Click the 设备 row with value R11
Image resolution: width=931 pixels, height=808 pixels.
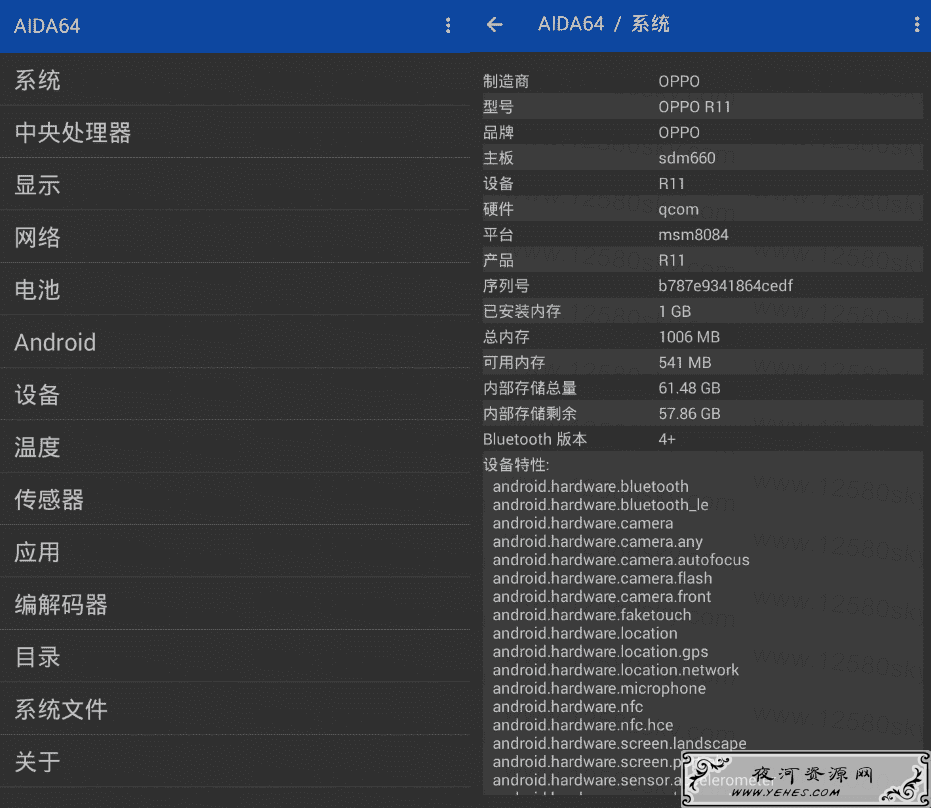[702, 183]
